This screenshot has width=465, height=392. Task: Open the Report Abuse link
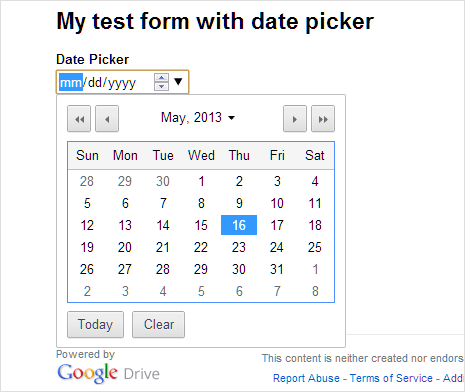coord(306,378)
